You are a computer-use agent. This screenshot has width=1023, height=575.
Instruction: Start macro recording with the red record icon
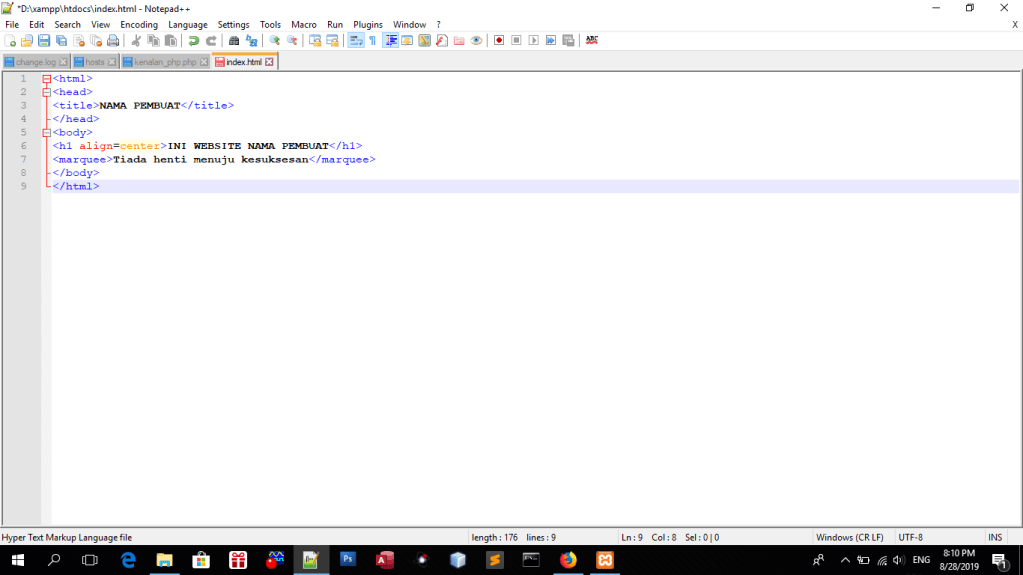499,41
